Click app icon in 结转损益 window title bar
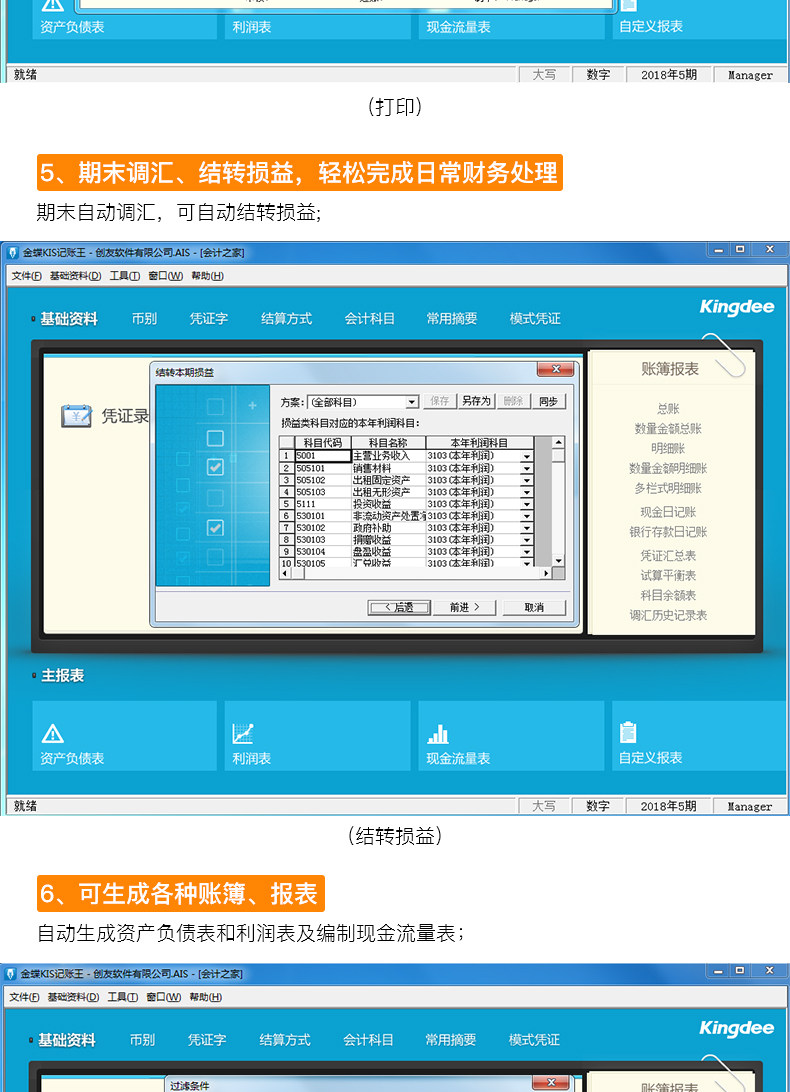This screenshot has width=790, height=1092. (x=13, y=253)
